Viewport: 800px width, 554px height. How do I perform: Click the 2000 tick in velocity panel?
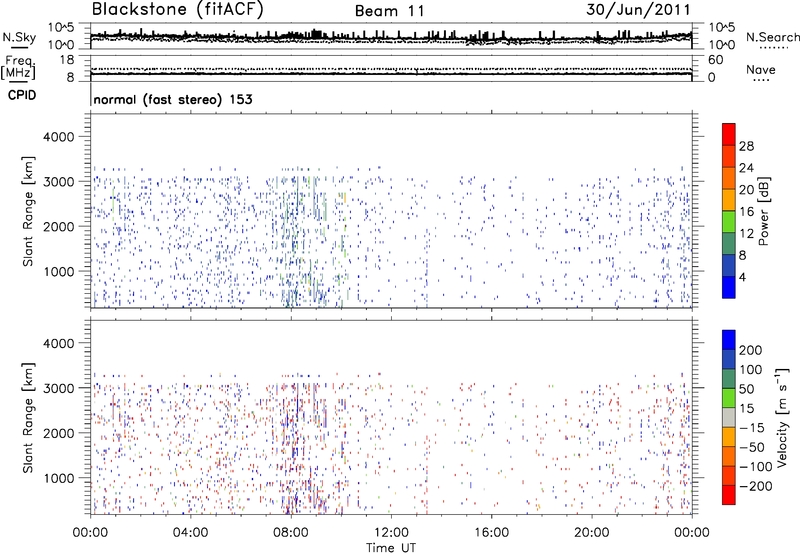59,433
